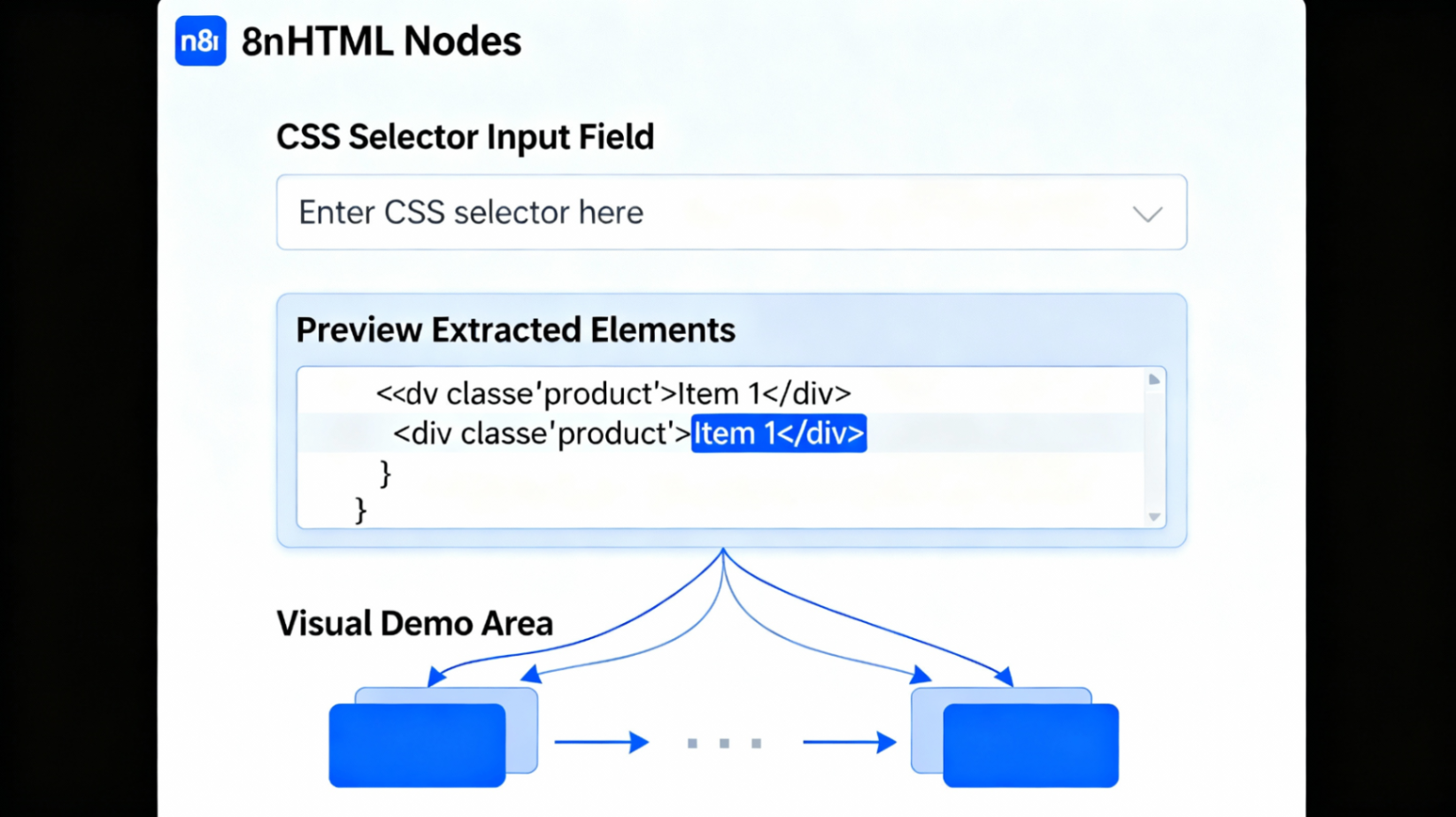Select the left light blue back node
This screenshot has width=1456, height=817.
(x=522, y=708)
